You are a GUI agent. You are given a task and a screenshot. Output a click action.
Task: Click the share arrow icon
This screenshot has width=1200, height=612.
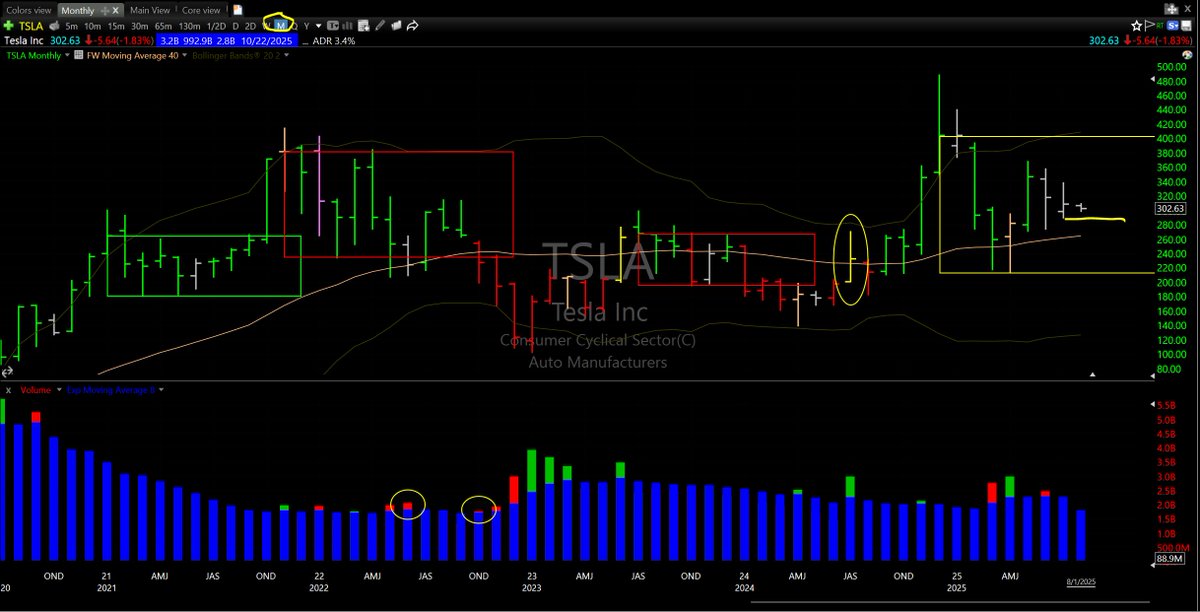(412, 25)
